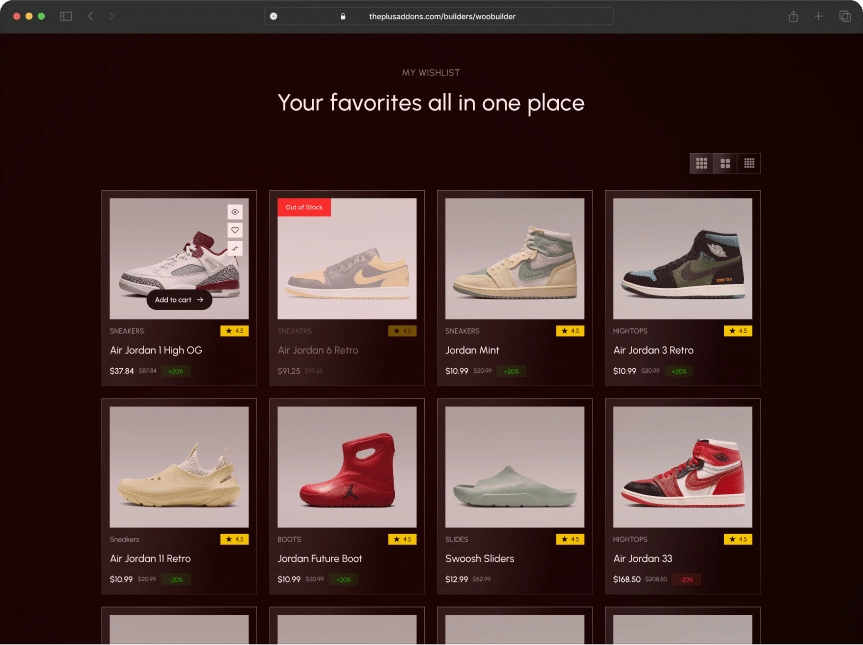The height and width of the screenshot is (645, 863).
Task: Open quick view for Air Jordan 1 High OG
Action: coord(234,211)
